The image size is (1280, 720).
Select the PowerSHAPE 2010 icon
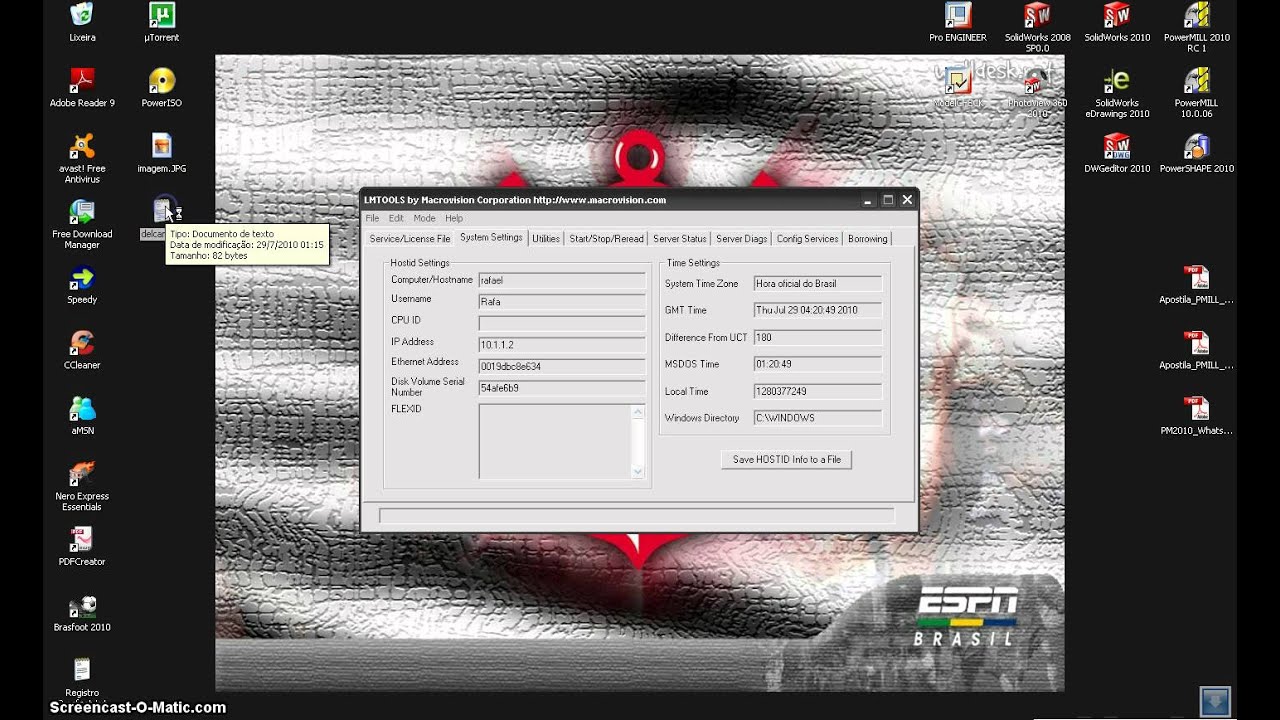pyautogui.click(x=1197, y=146)
